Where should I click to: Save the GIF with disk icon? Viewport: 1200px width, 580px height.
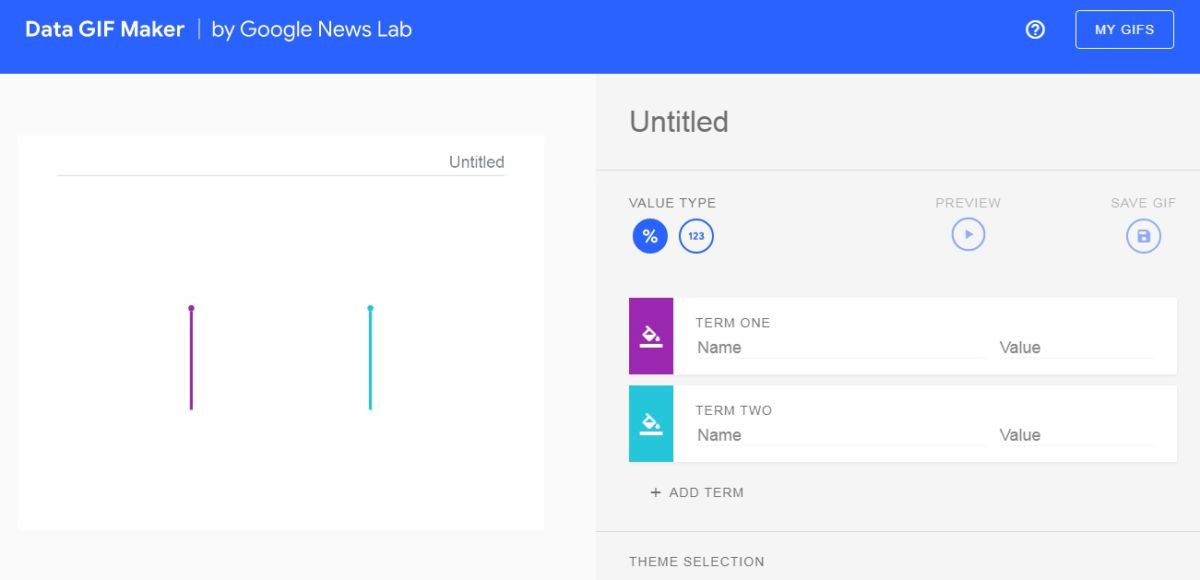click(x=1144, y=237)
